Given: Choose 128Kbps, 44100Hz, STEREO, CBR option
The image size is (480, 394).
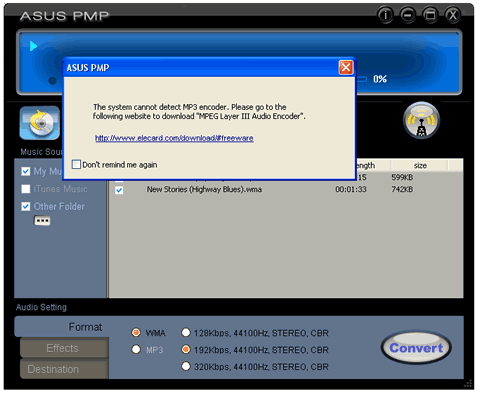Looking at the screenshot, I should [186, 332].
